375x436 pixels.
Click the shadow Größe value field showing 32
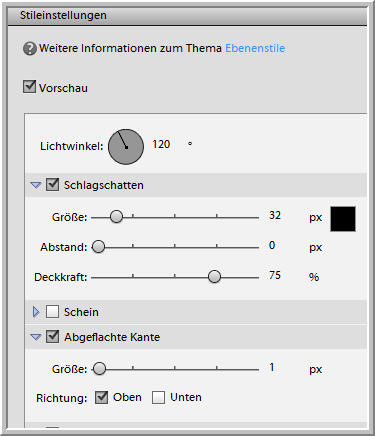pyautogui.click(x=275, y=215)
